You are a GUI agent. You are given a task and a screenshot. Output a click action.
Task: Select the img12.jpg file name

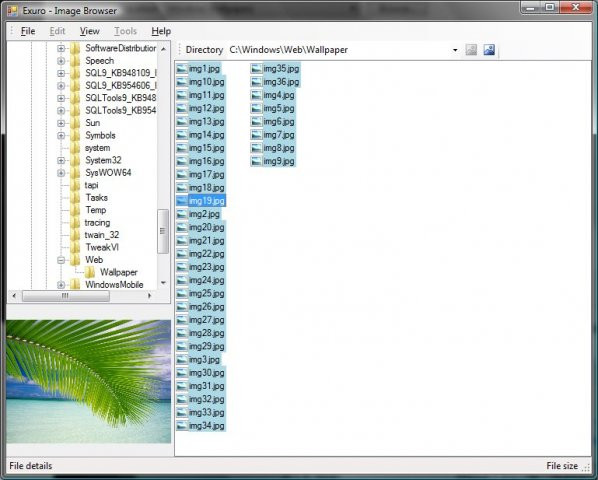click(x=206, y=109)
